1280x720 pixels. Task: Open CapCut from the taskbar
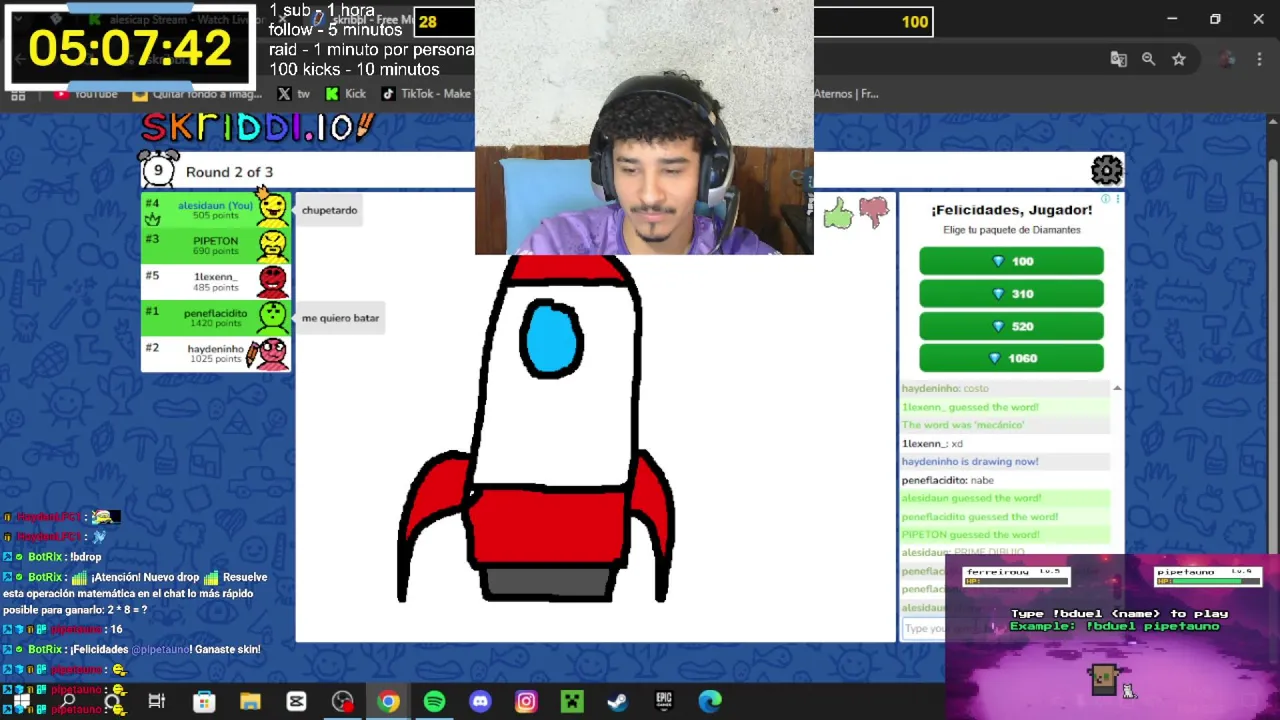coord(296,701)
